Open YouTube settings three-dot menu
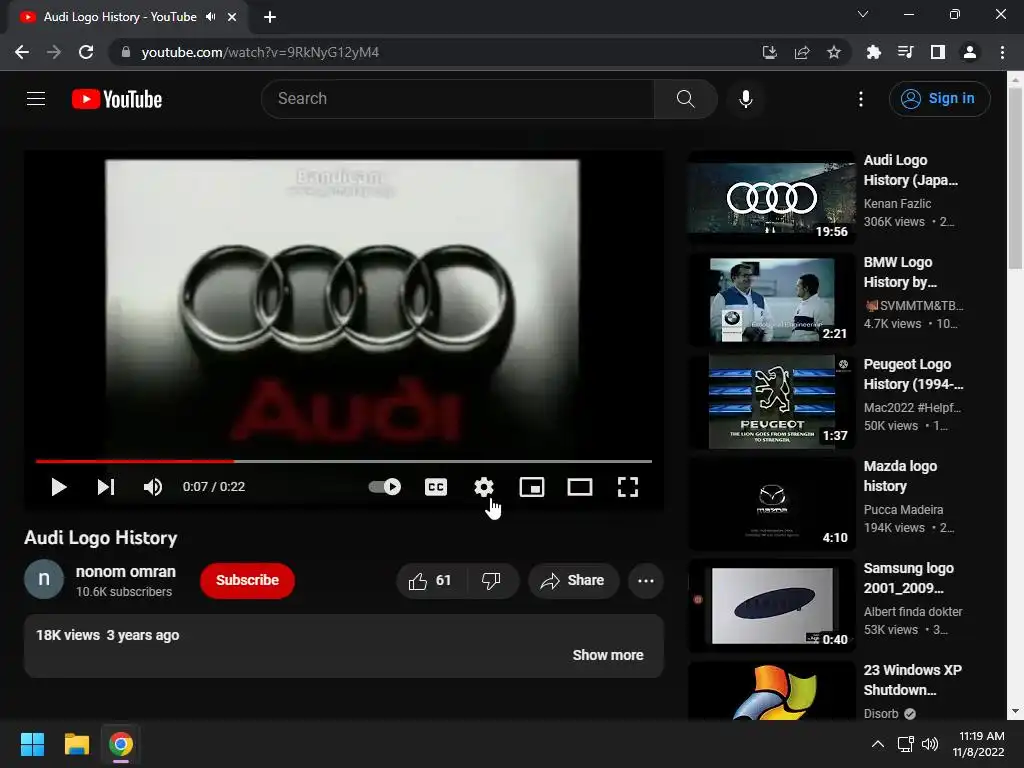This screenshot has width=1024, height=768. tap(861, 99)
